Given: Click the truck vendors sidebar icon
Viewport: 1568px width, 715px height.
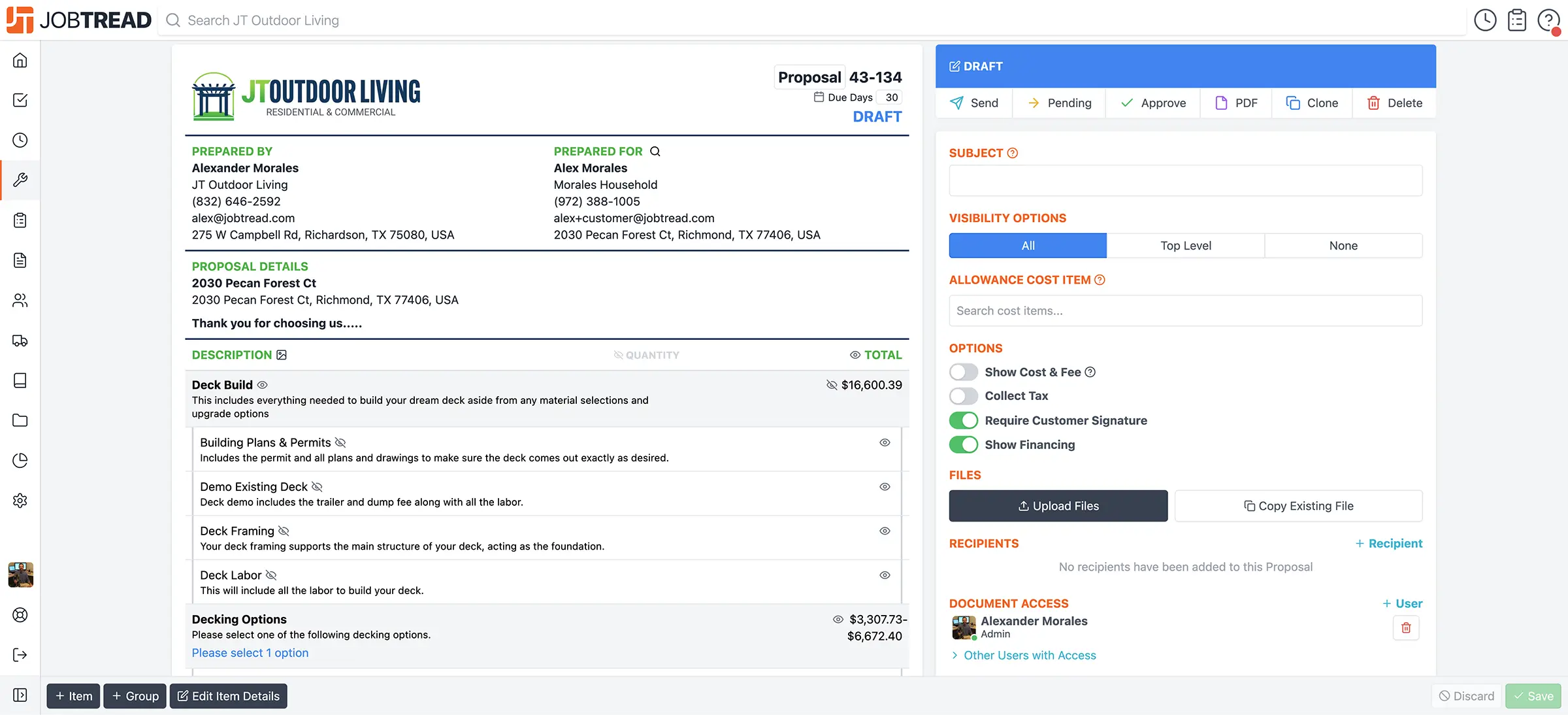Looking at the screenshot, I should [x=20, y=341].
